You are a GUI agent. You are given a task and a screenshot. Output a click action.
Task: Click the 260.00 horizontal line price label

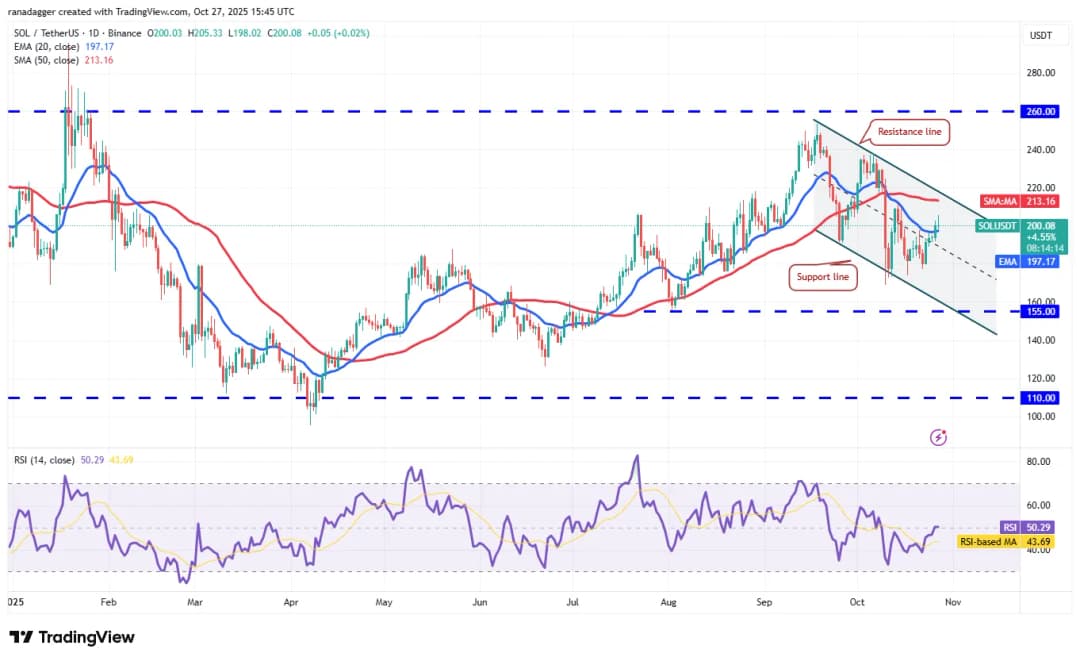pyautogui.click(x=1043, y=112)
